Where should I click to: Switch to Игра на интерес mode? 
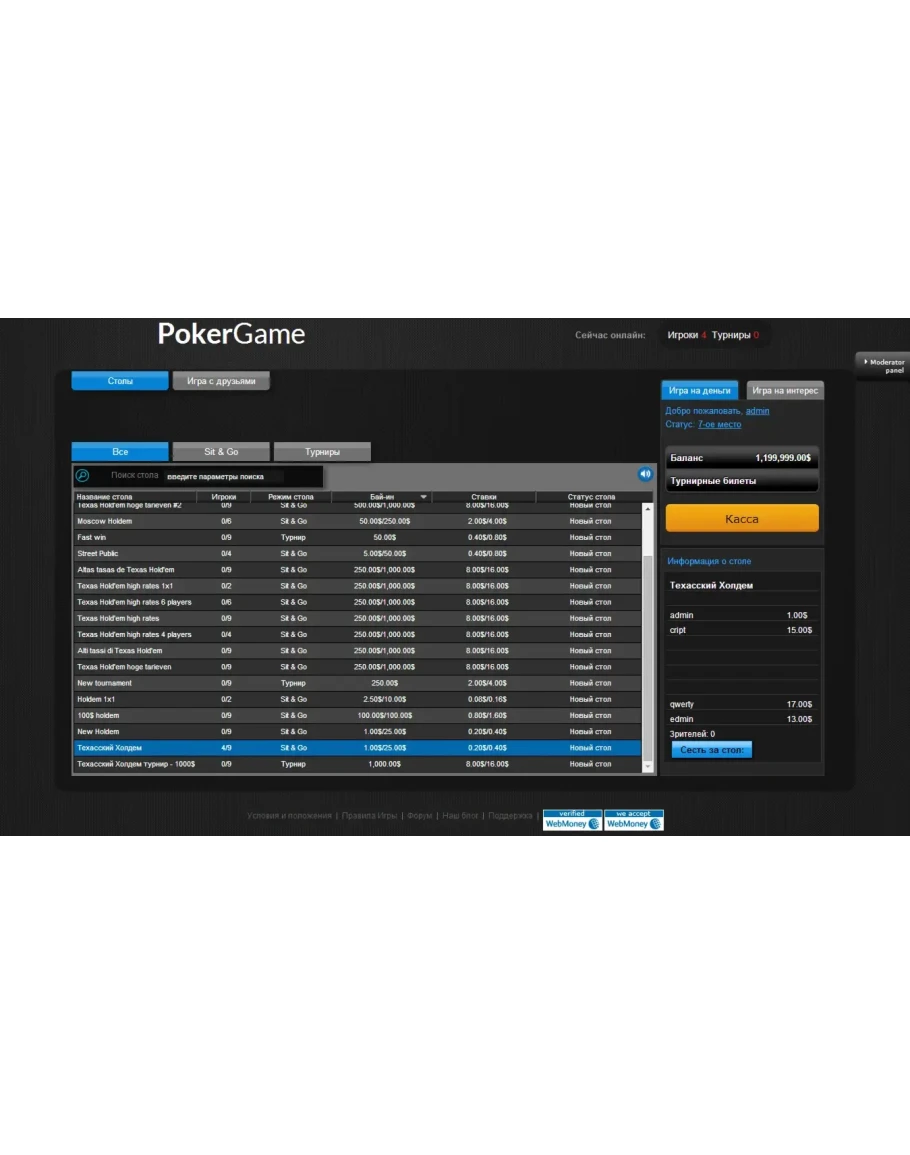[785, 391]
